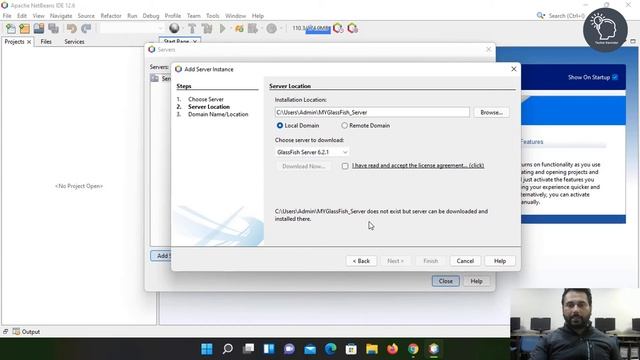Open the Navigate menu
This screenshot has width=640, height=360.
coord(61,16)
